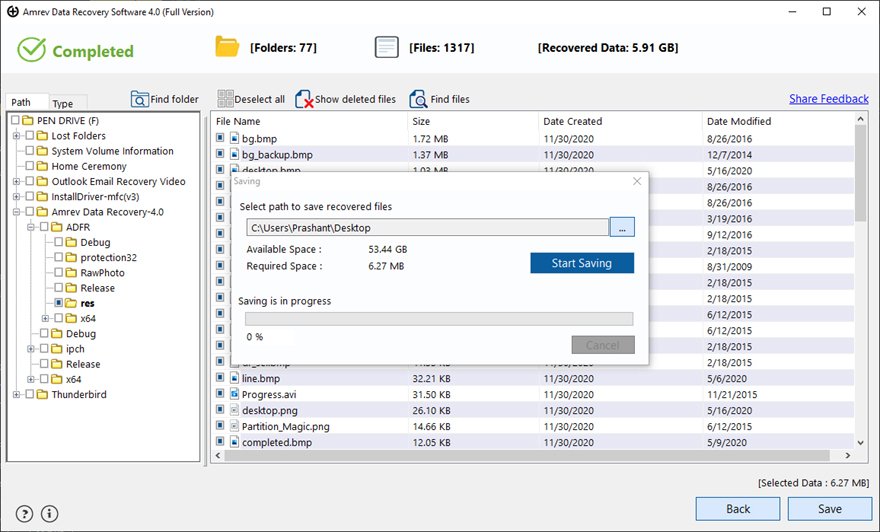
Task: Click the file list scroll-right arrow
Action: point(847,455)
